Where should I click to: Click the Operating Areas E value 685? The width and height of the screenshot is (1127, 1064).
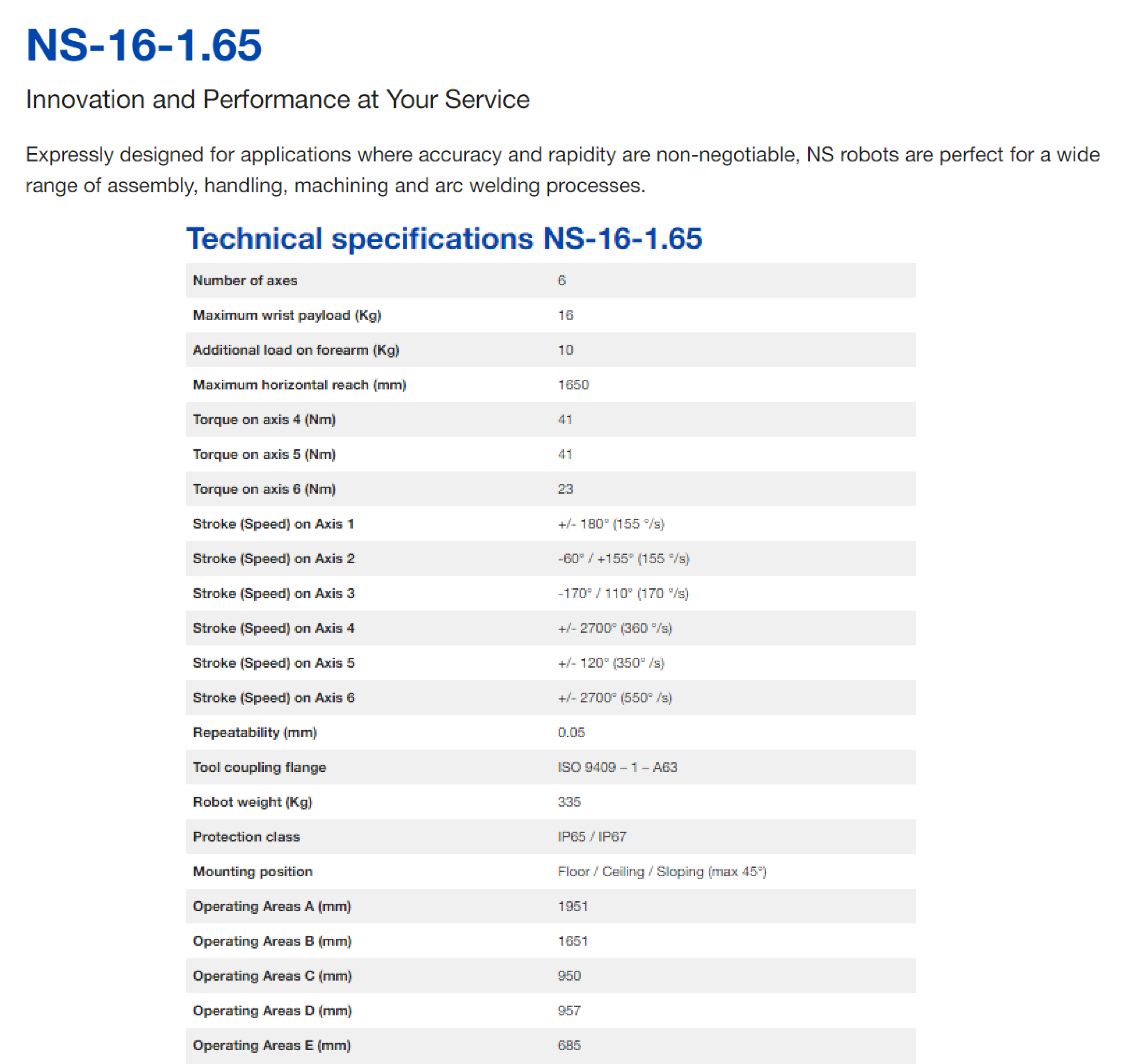[x=569, y=1045]
